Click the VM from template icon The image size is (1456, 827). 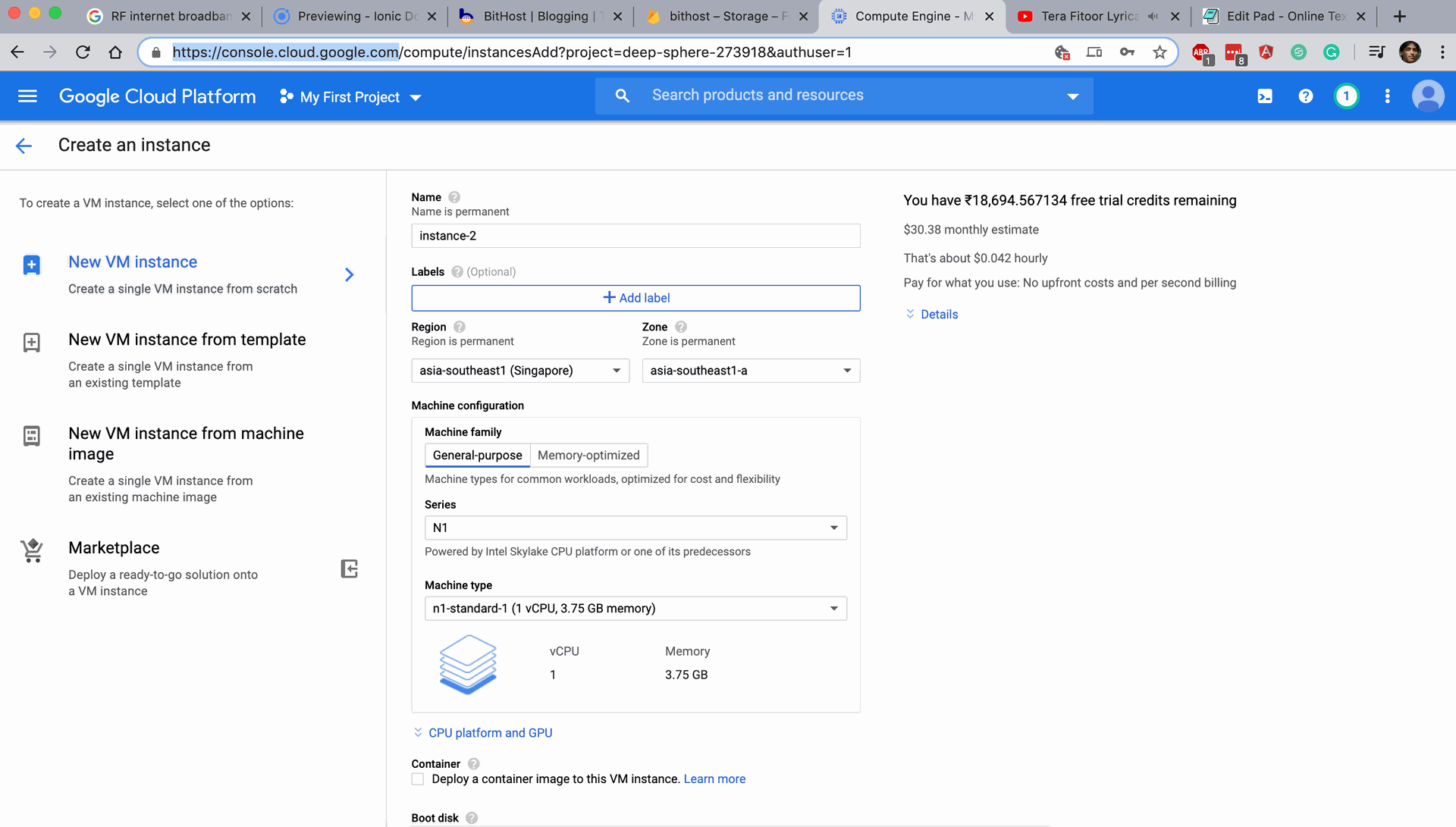[31, 343]
